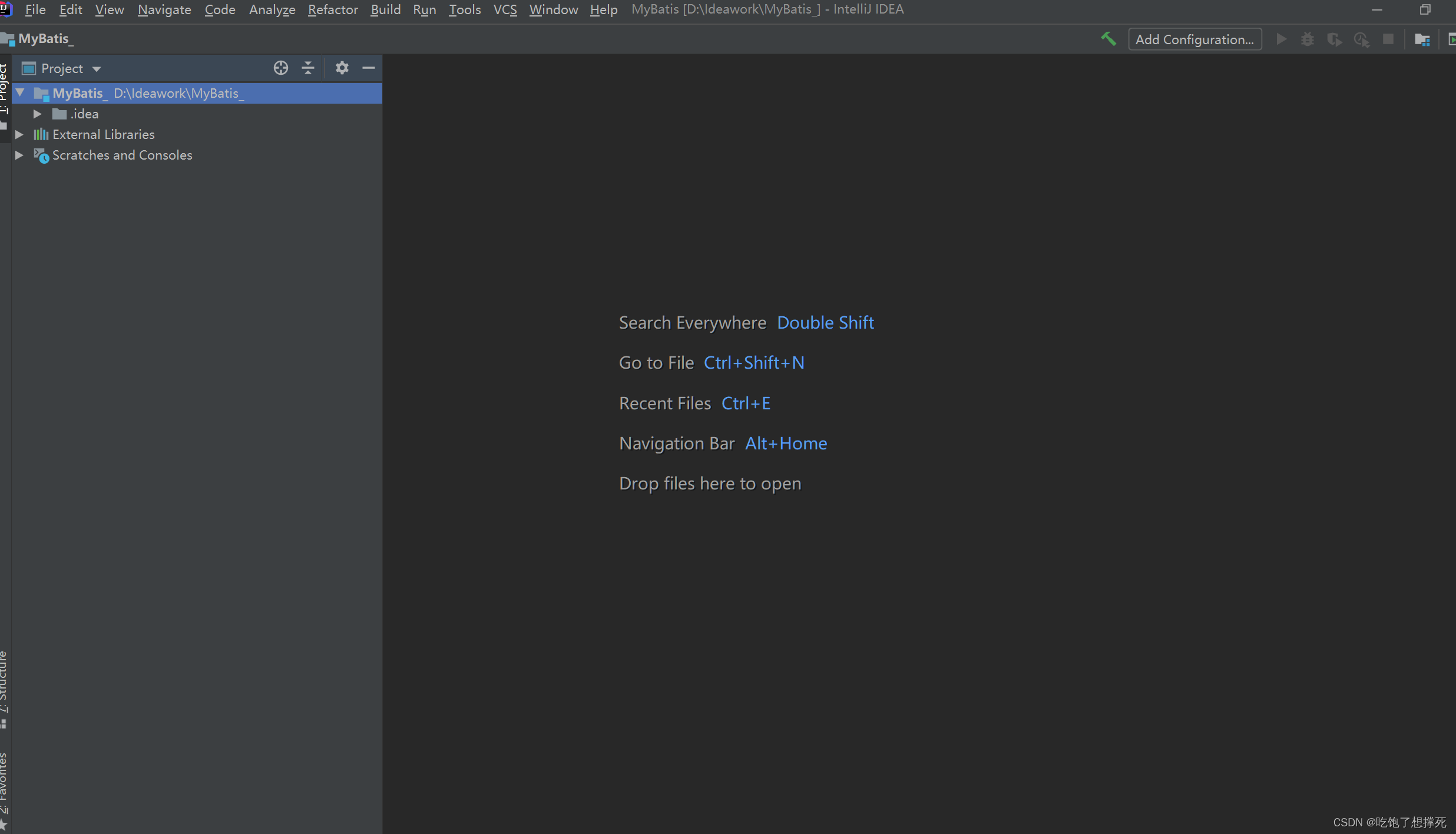Click the Build Project hammer icon
Viewport: 1456px width, 834px height.
coord(1108,39)
